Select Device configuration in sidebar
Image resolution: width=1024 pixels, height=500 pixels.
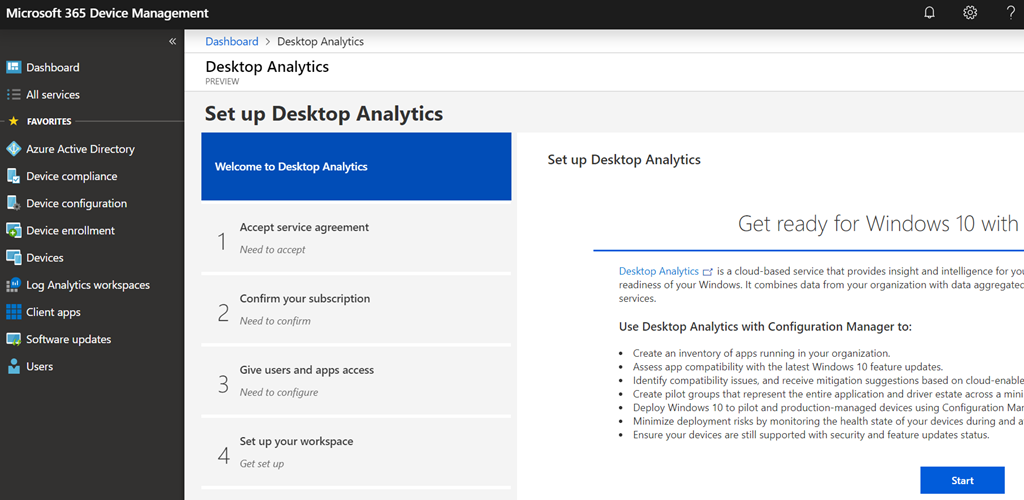(76, 203)
